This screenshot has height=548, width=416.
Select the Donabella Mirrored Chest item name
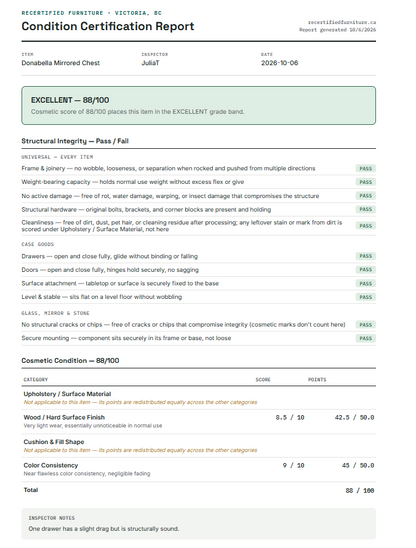(61, 63)
